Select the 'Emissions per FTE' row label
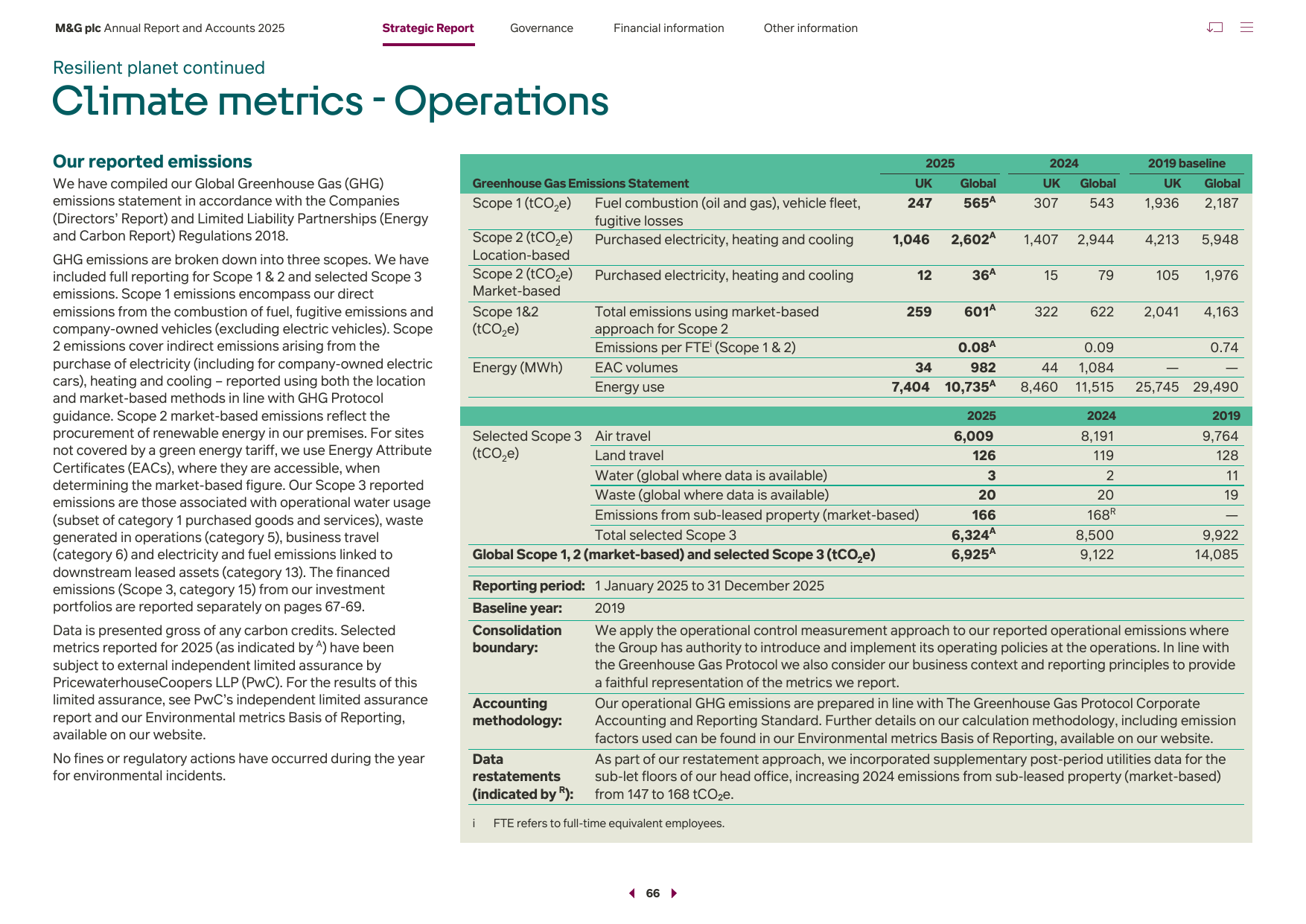 [695, 348]
